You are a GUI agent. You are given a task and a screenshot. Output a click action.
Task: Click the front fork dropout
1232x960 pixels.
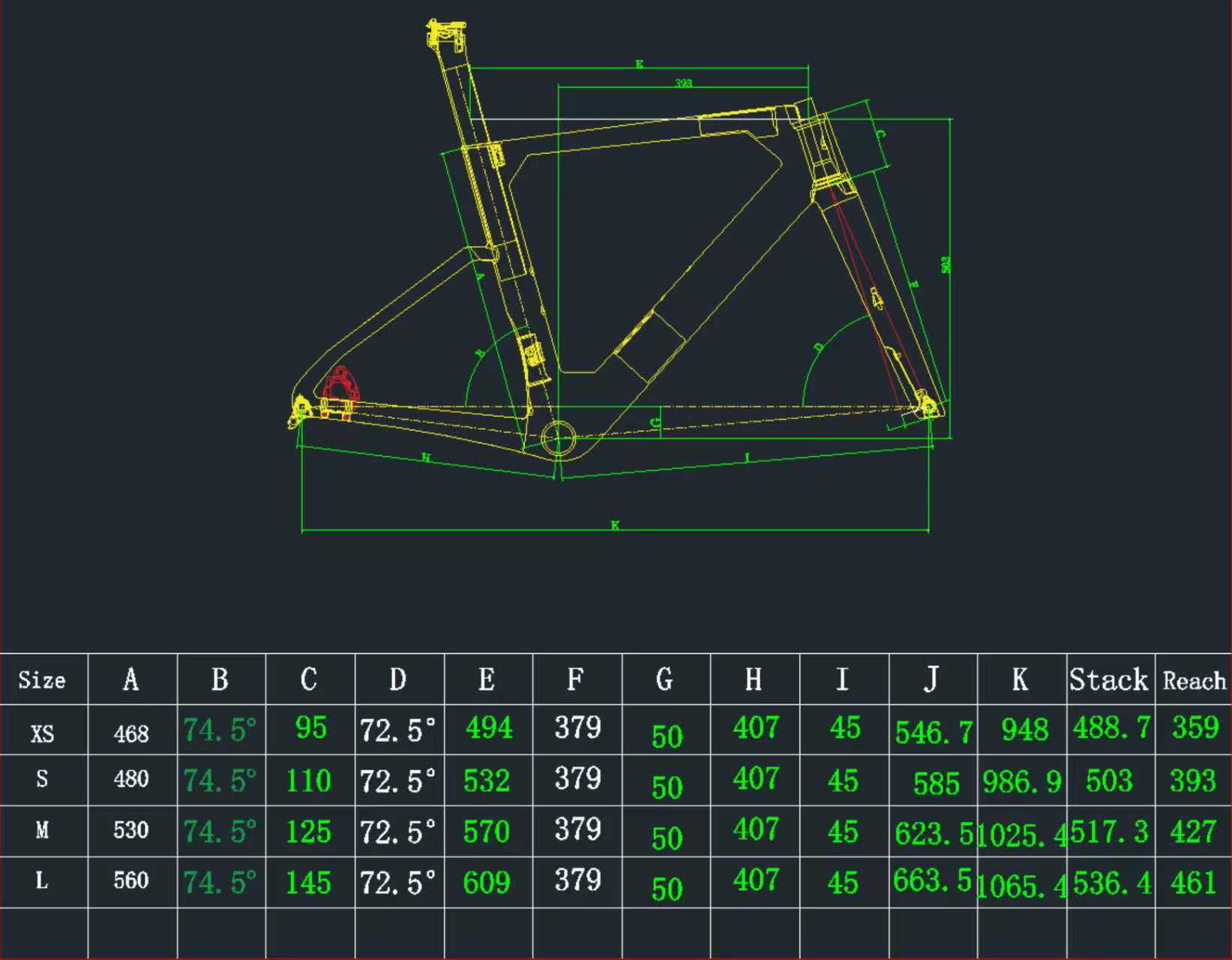[x=928, y=406]
